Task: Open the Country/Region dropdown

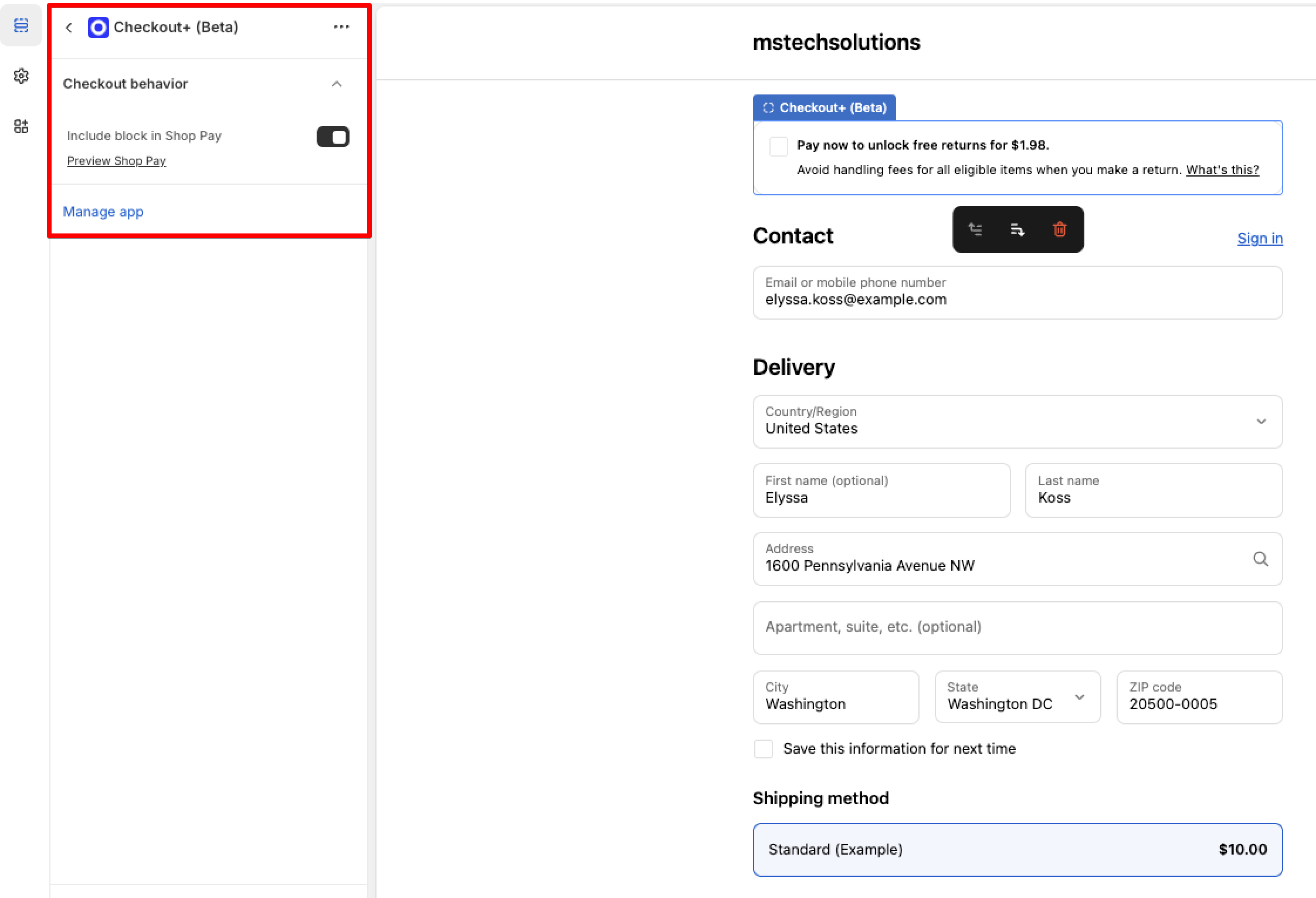Action: 1017,422
